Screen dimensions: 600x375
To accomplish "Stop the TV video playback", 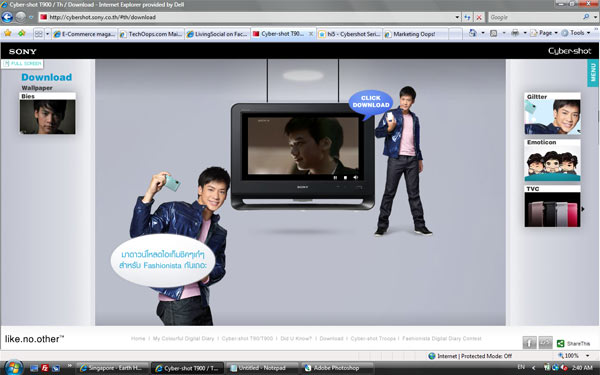I will [x=345, y=178].
